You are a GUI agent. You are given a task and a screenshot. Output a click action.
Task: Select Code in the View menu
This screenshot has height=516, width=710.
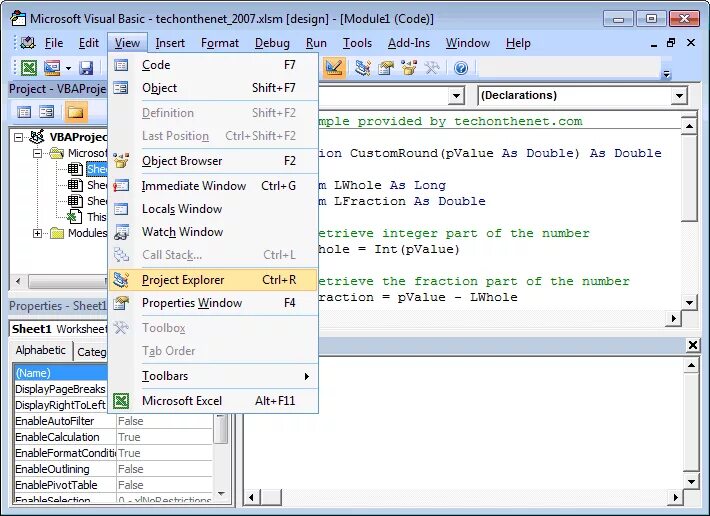pyautogui.click(x=213, y=65)
